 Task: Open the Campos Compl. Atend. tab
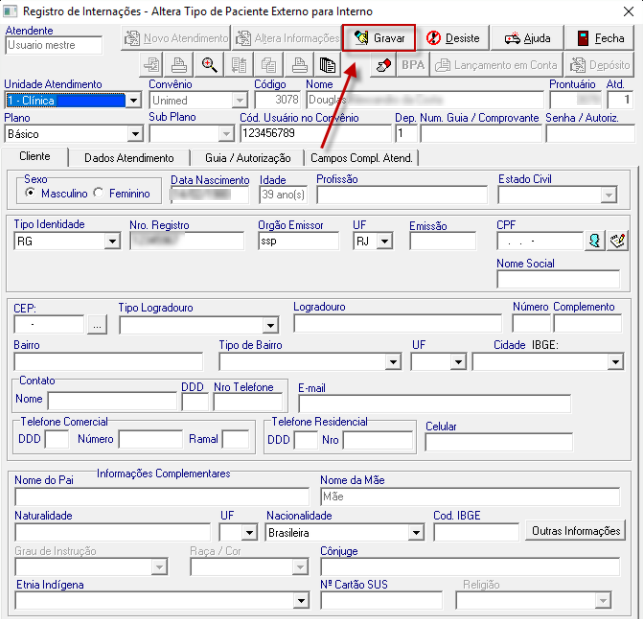click(361, 158)
